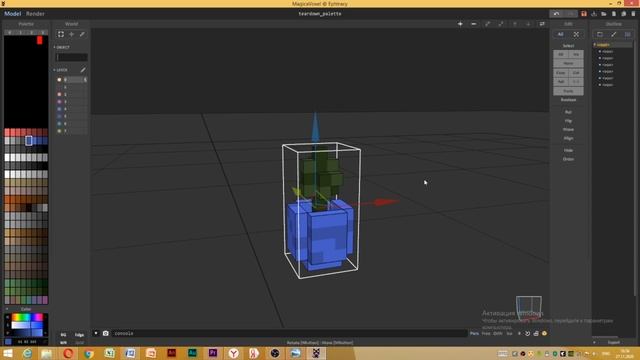Click the Paste button
Viewport: 640px width, 360px height.
tap(568, 91)
